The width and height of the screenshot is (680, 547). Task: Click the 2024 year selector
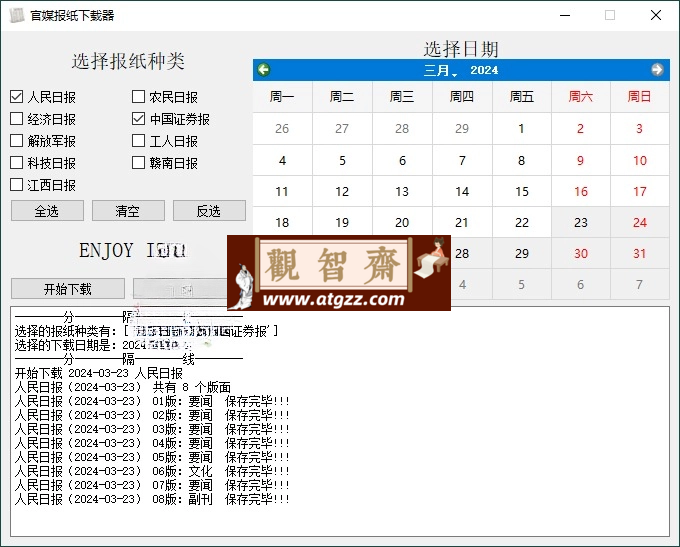pos(484,70)
